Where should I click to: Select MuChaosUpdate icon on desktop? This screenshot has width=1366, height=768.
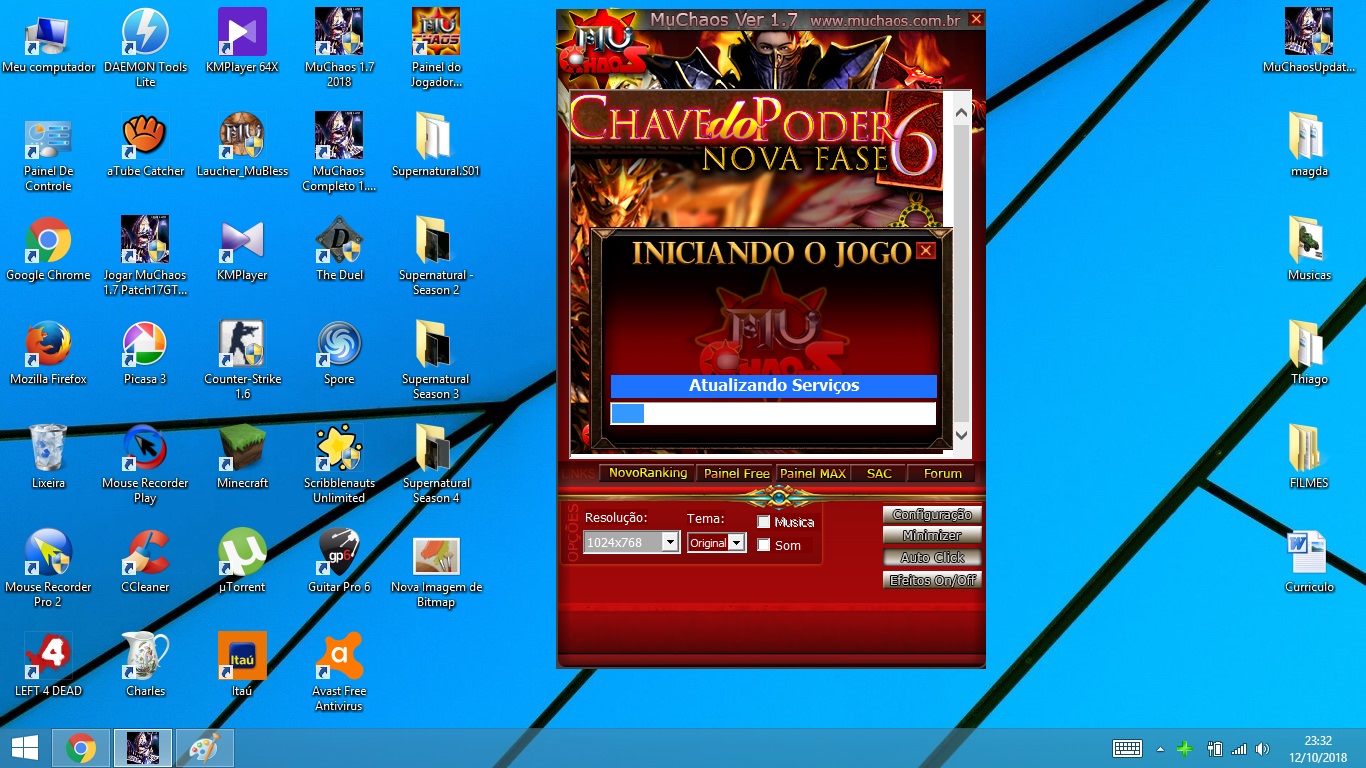1309,42
